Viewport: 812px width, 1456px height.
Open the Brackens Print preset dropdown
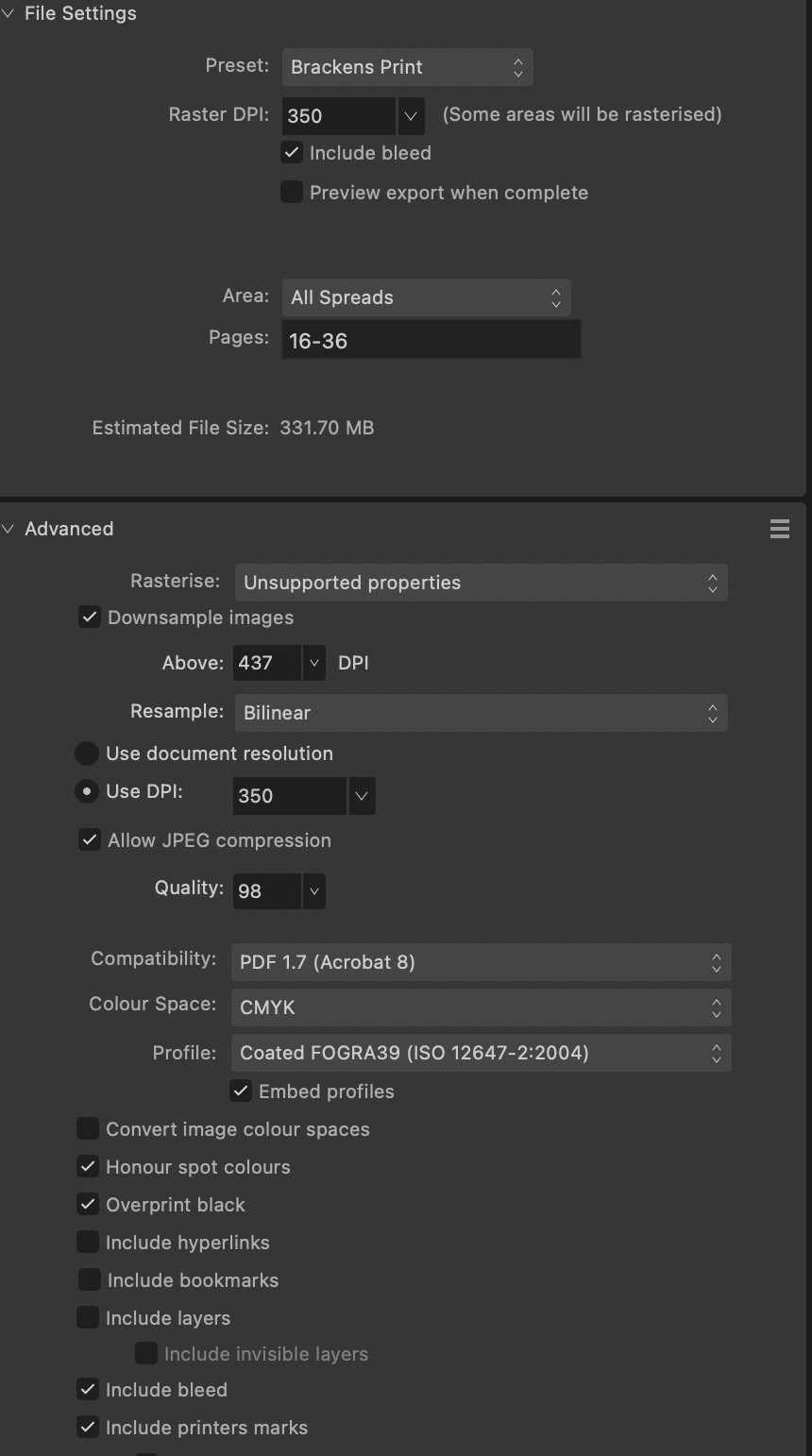(408, 67)
